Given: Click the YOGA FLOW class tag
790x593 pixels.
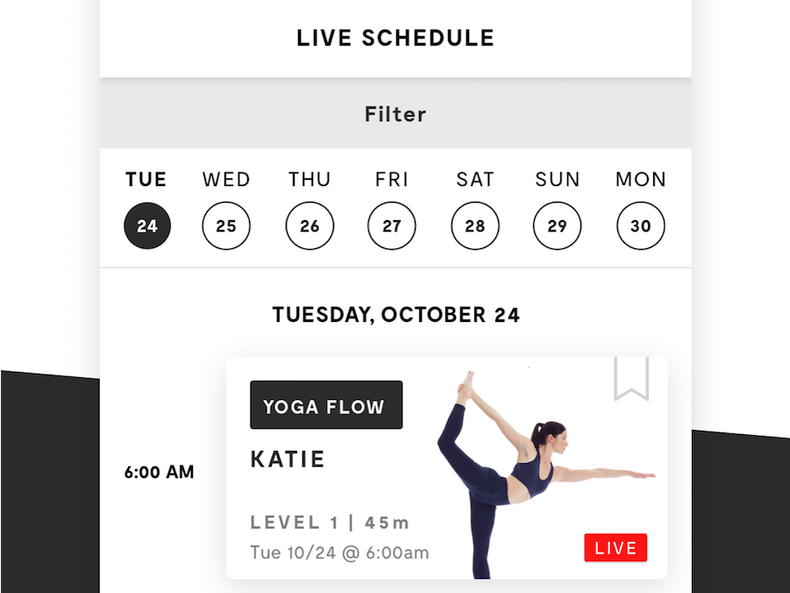Looking at the screenshot, I should (x=326, y=406).
